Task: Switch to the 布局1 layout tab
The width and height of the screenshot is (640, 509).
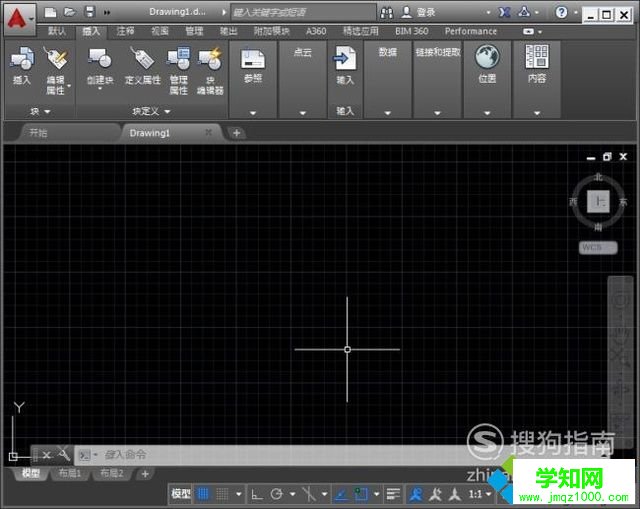Action: 70,473
